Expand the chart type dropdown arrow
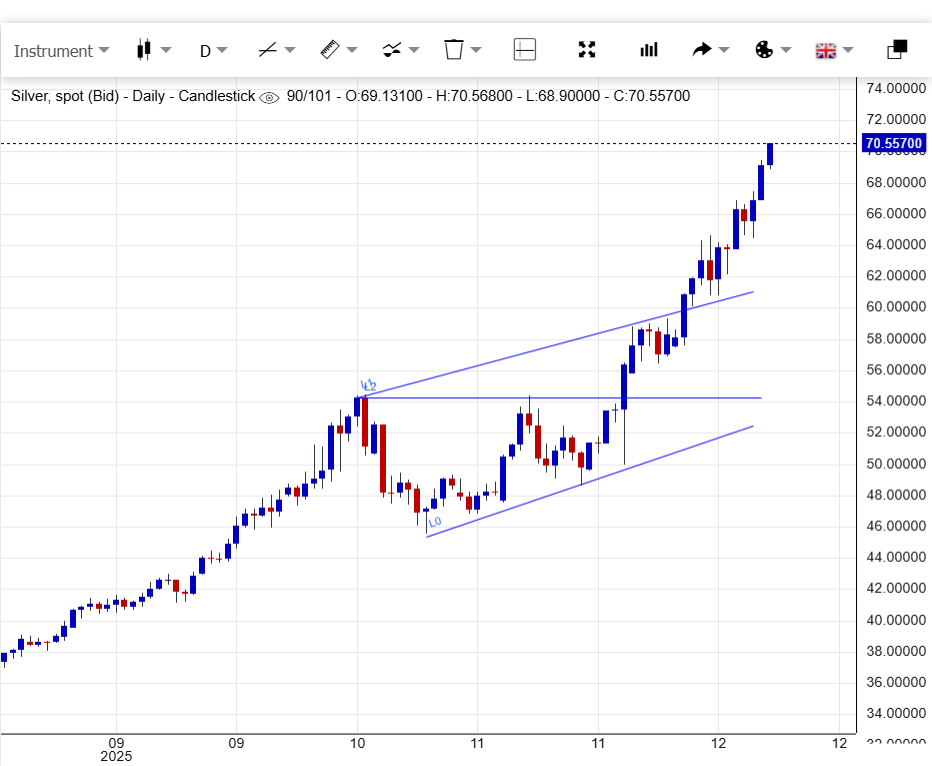Image resolution: width=932 pixels, height=766 pixels. (x=166, y=50)
